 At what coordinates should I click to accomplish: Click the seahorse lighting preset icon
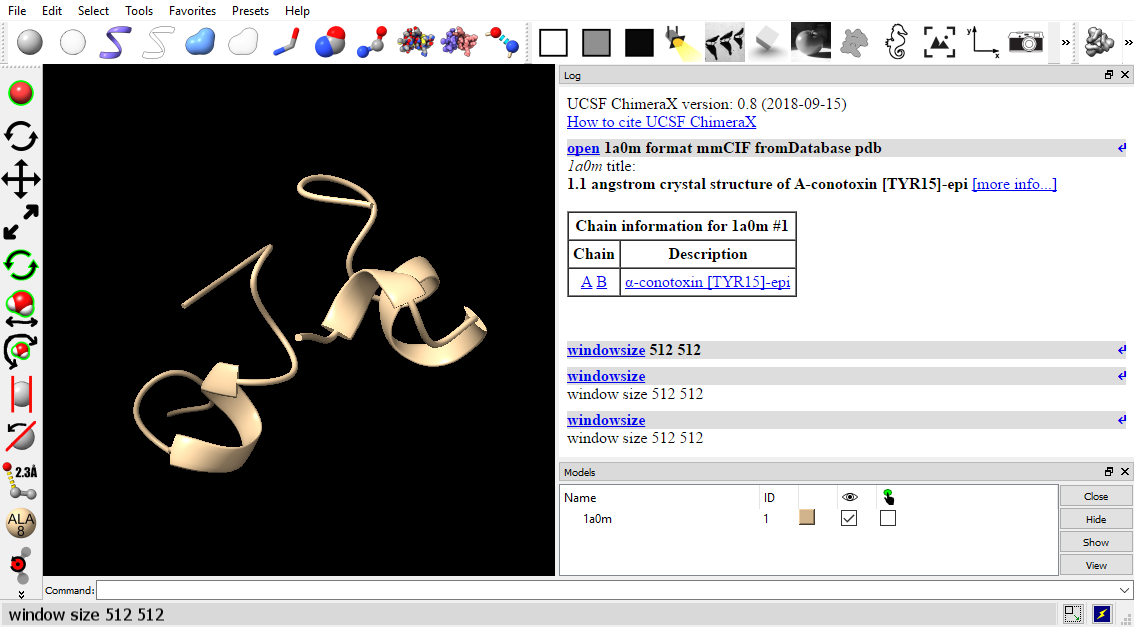click(x=896, y=42)
